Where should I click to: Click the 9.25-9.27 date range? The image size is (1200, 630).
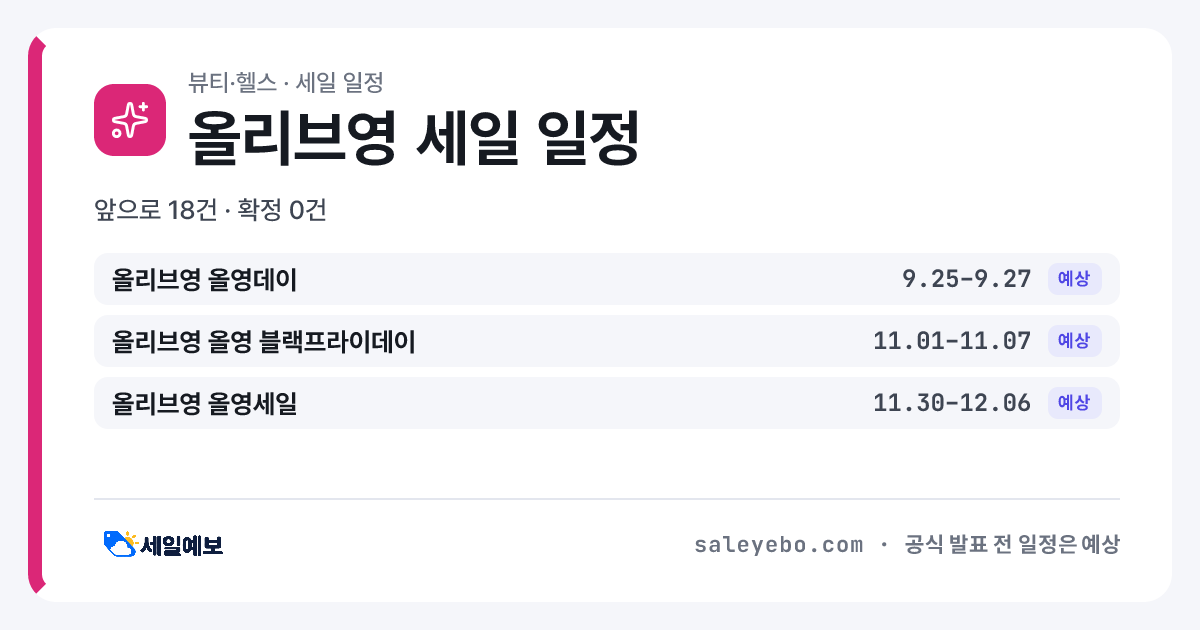click(966, 279)
